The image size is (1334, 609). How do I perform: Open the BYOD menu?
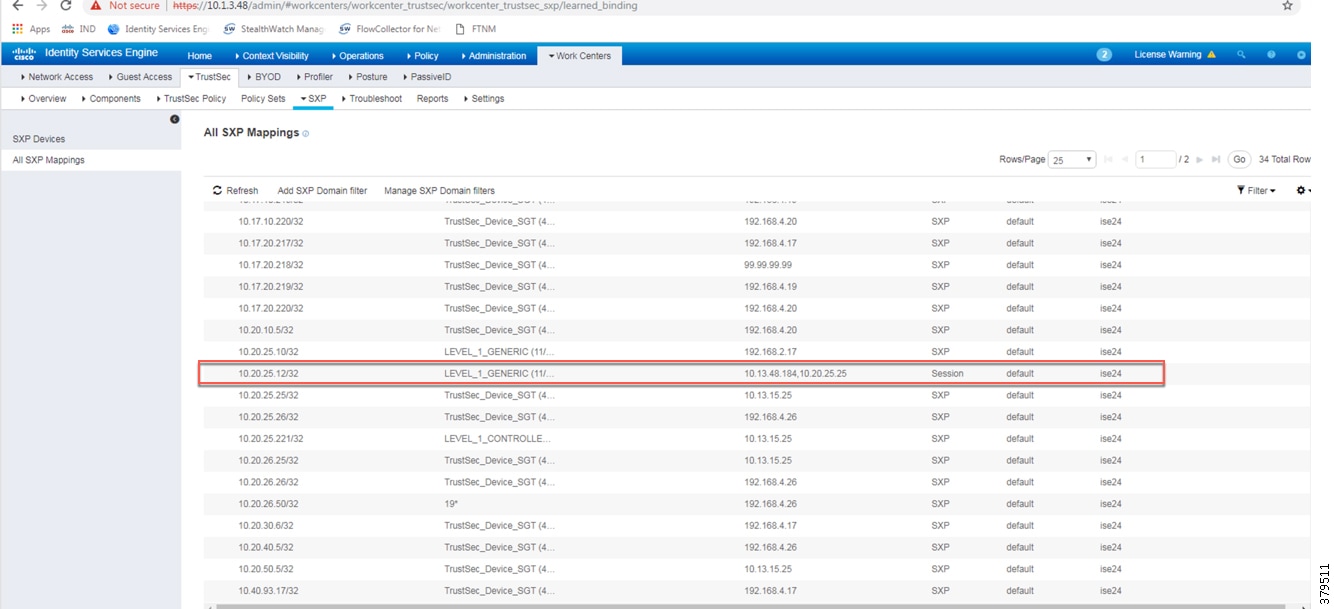263,77
